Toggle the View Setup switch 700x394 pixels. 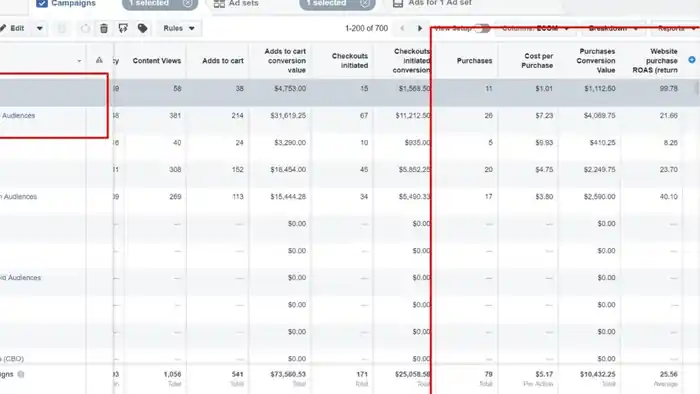click(x=482, y=28)
